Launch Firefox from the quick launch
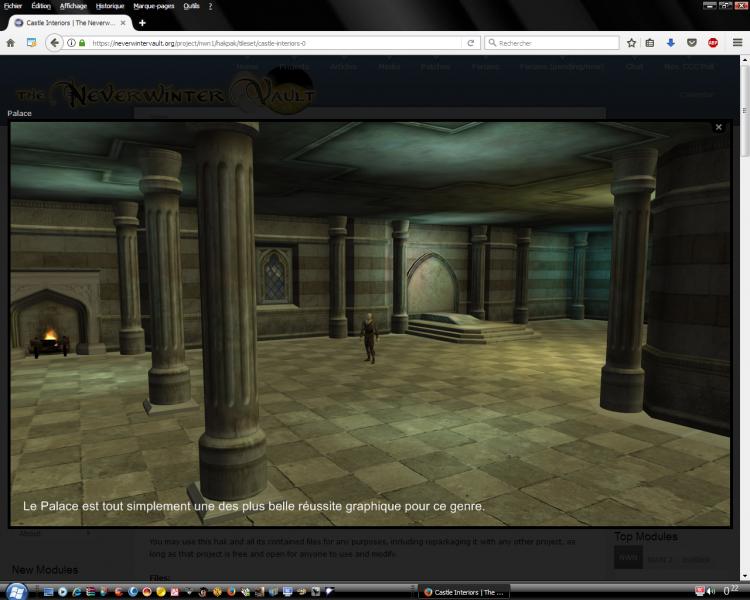 coord(231,592)
